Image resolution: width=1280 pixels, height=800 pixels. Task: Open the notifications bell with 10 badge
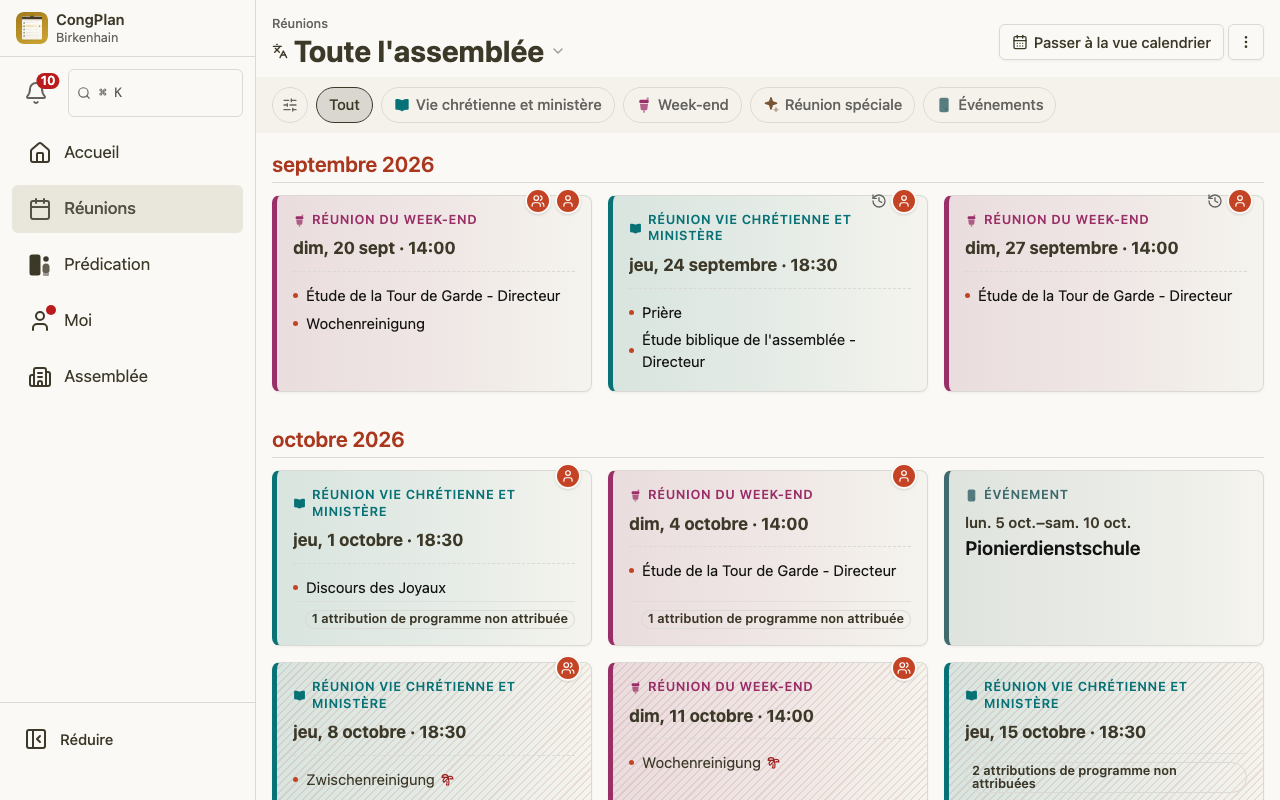click(x=36, y=93)
